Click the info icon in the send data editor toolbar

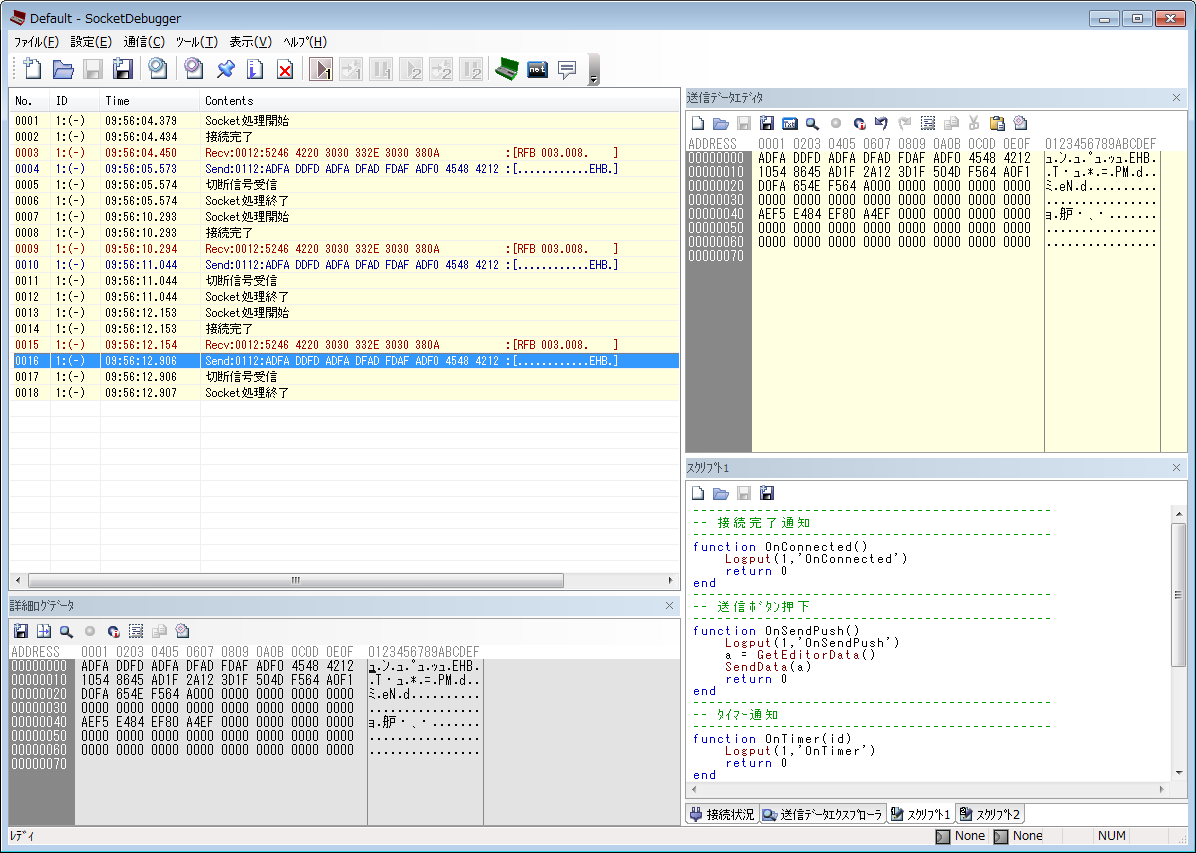(860, 124)
